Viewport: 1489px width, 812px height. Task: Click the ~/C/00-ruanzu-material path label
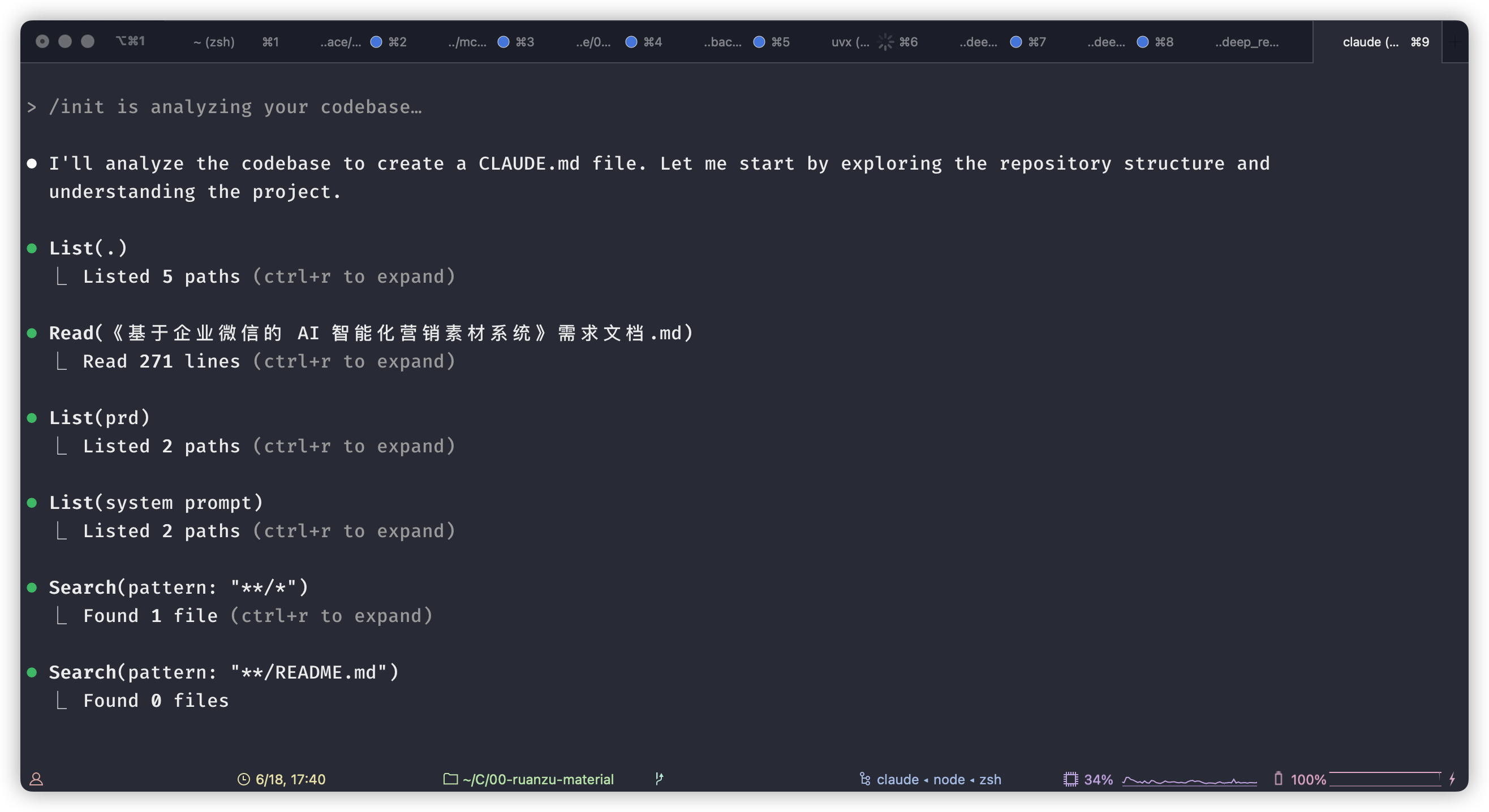(537, 779)
